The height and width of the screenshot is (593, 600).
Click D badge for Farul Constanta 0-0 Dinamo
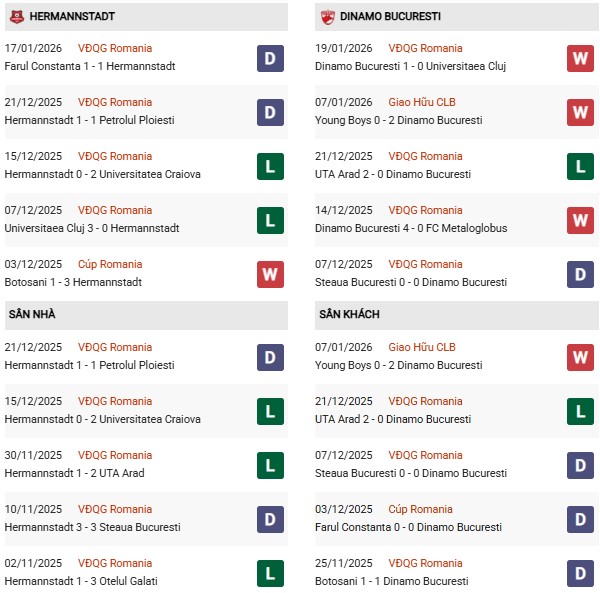coord(580,519)
